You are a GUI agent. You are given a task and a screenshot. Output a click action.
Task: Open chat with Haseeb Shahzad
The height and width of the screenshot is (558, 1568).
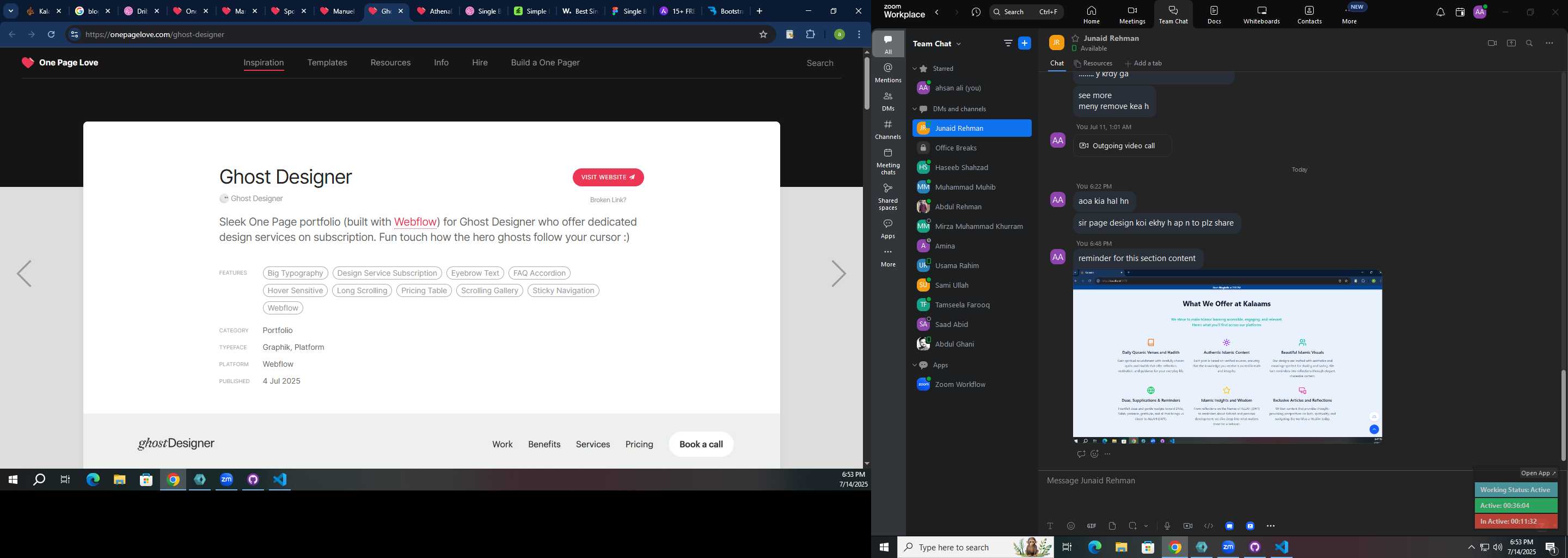tap(971, 167)
